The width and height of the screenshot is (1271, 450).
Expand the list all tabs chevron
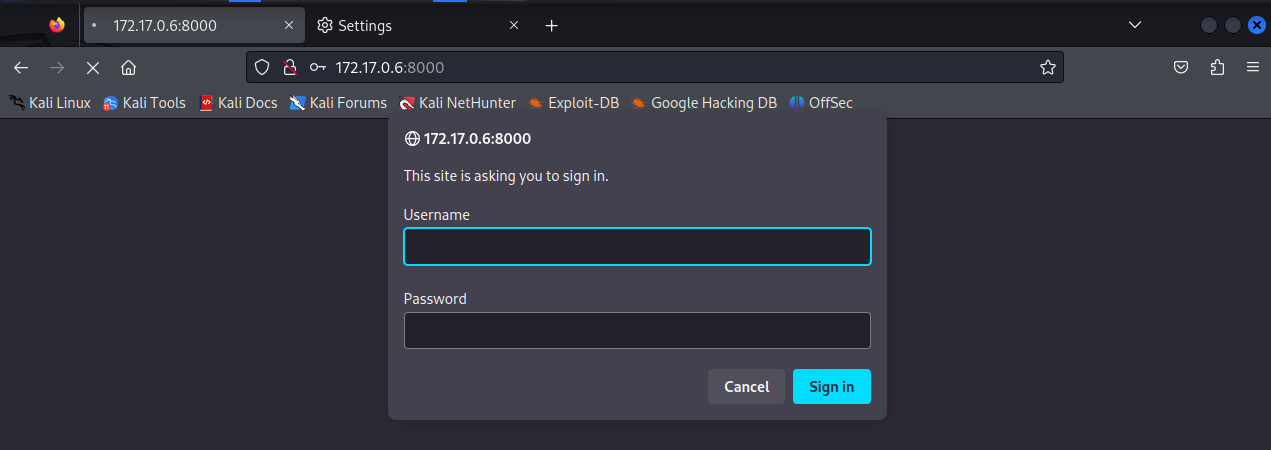pos(1135,25)
